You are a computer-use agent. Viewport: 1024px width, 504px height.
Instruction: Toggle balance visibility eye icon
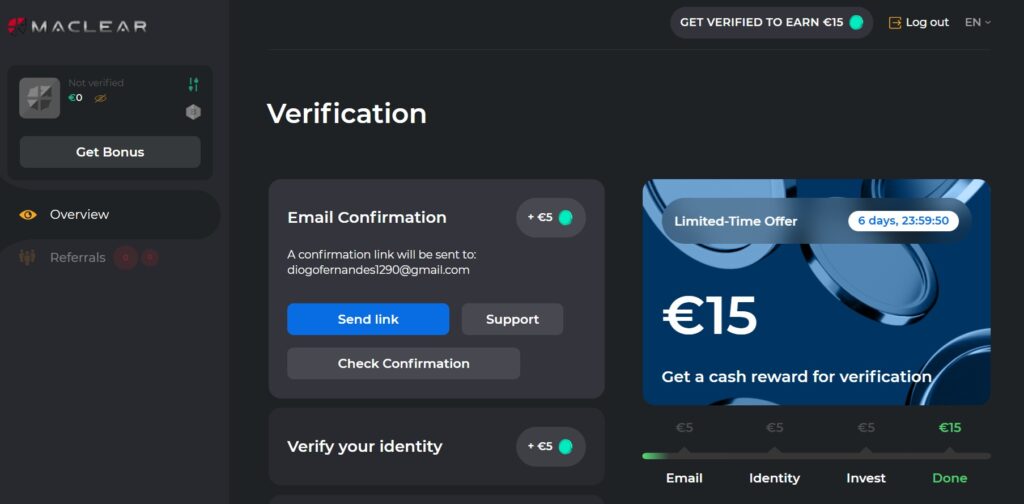(100, 98)
